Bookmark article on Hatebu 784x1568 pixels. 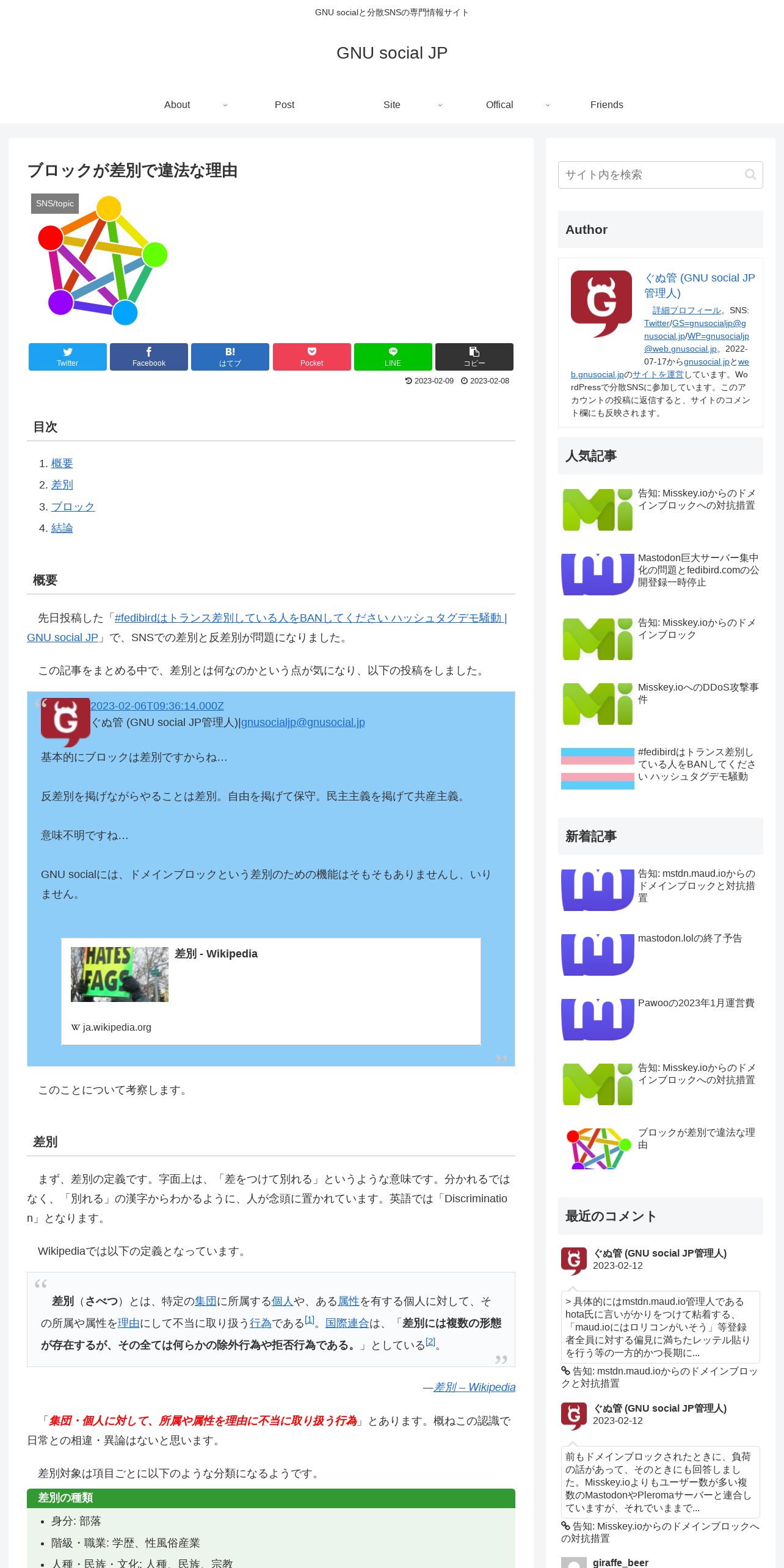[230, 357]
